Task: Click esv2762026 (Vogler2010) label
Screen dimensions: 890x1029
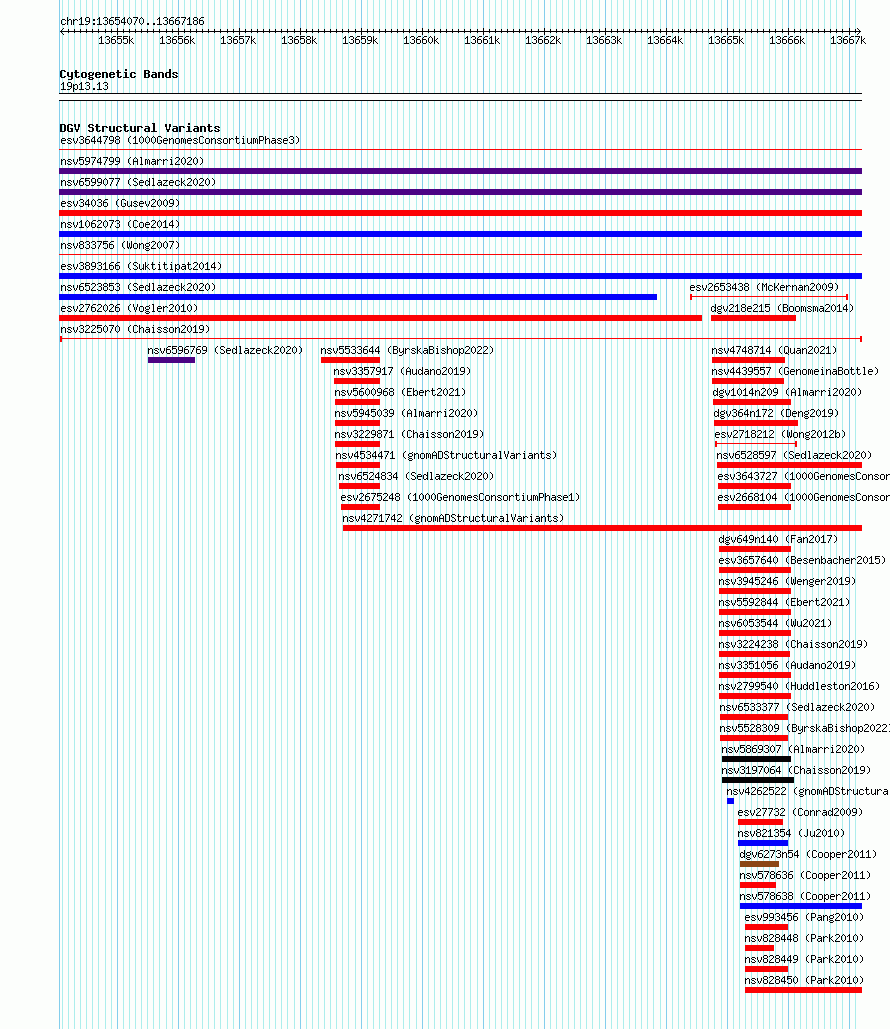Action: pyautogui.click(x=129, y=308)
